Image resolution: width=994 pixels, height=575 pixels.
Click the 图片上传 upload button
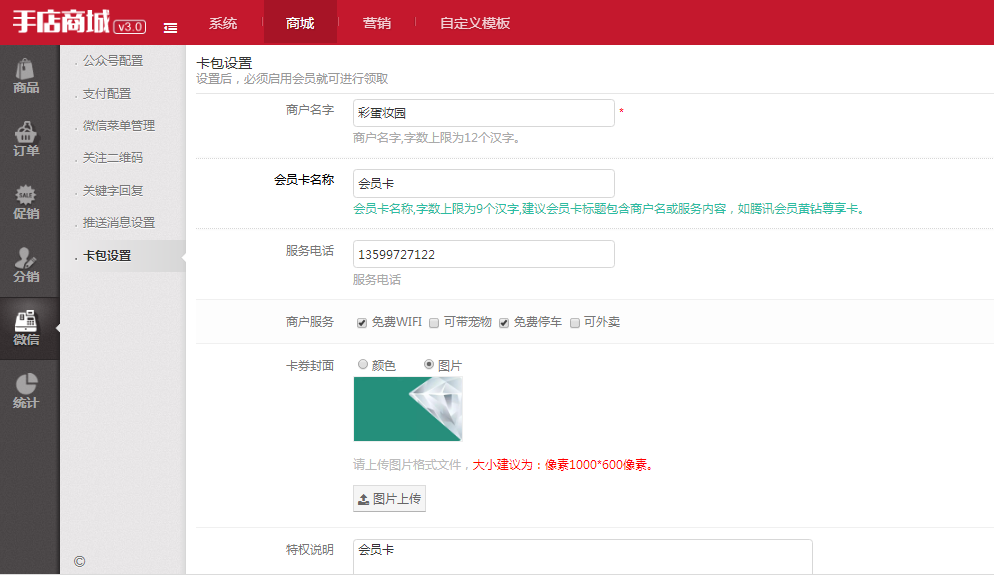[389, 499]
